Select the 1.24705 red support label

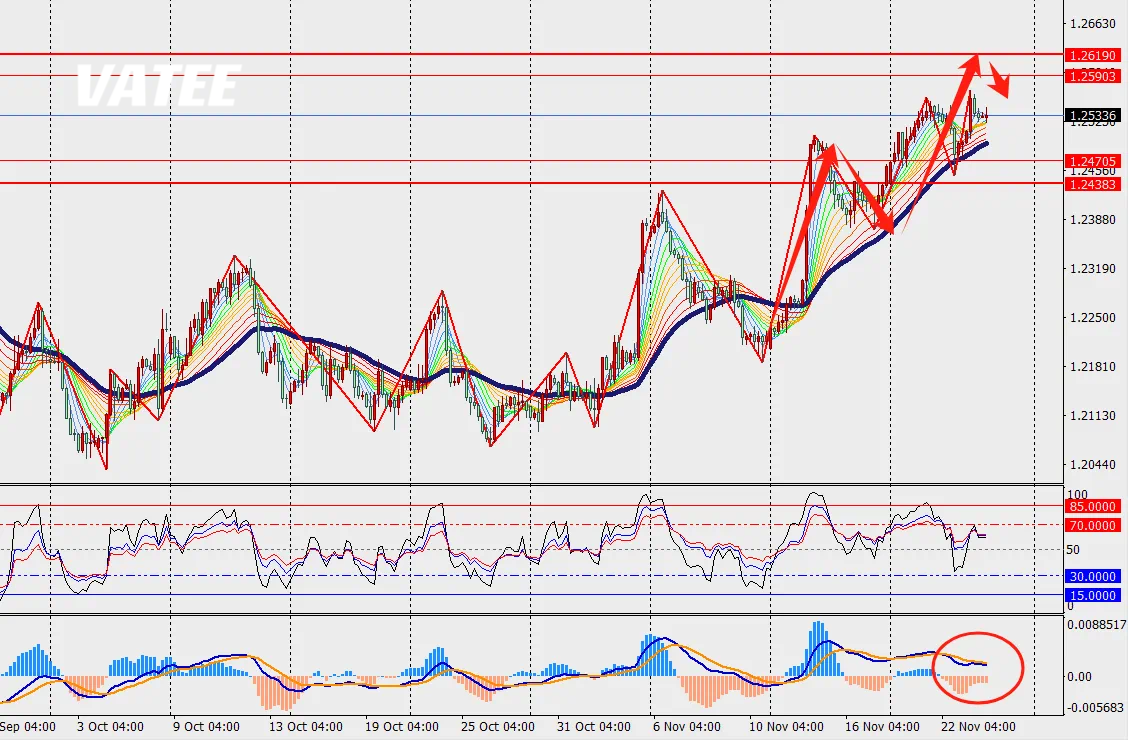click(x=1092, y=161)
